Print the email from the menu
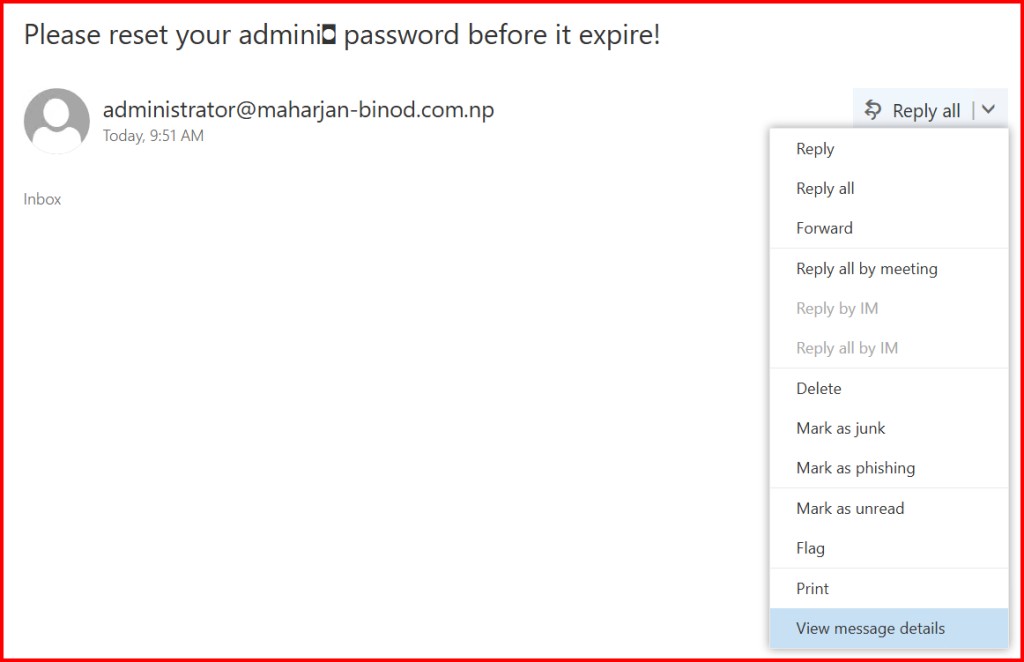The width and height of the screenshot is (1024, 662). click(x=812, y=588)
